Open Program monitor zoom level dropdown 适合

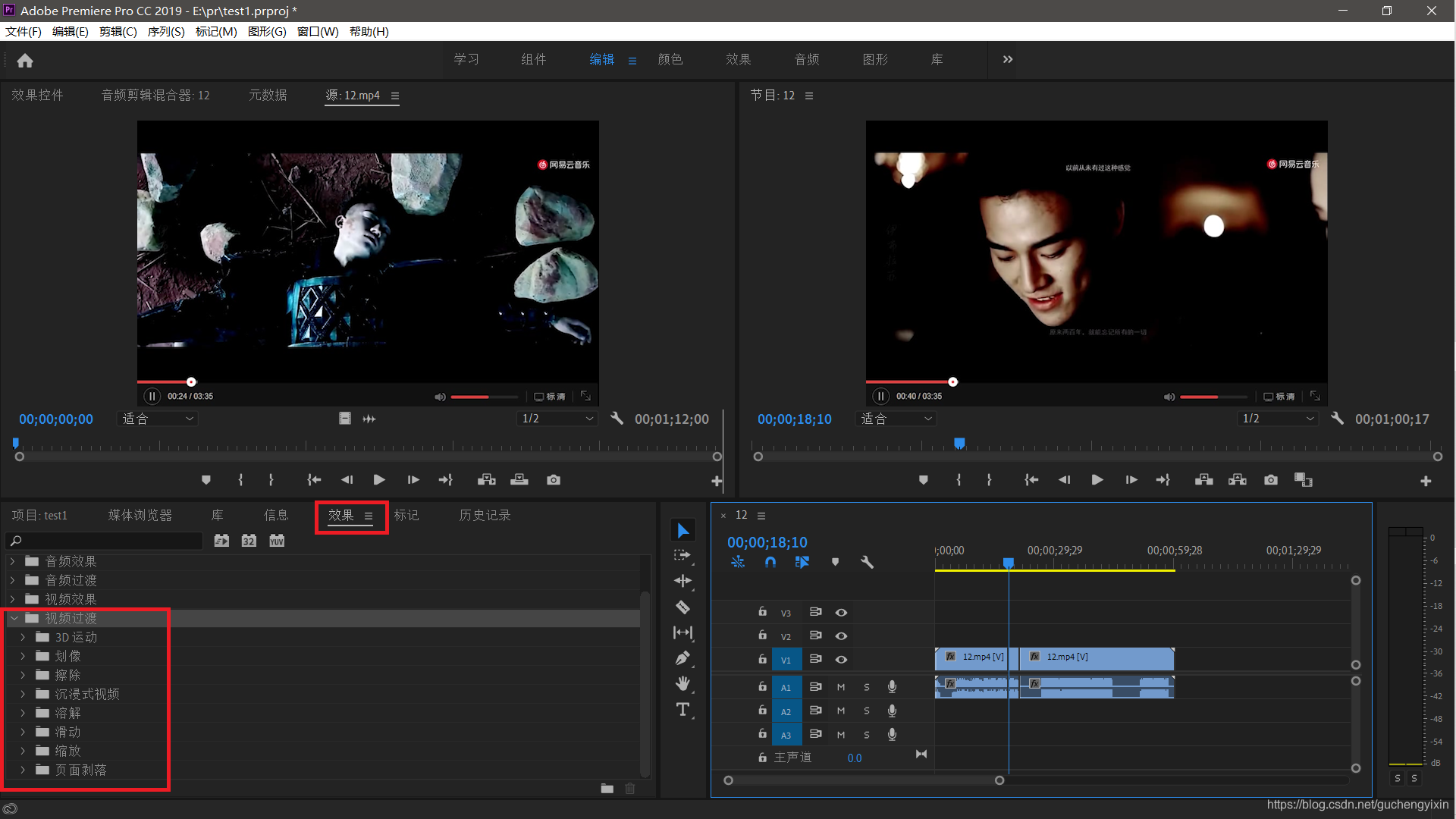(x=896, y=419)
